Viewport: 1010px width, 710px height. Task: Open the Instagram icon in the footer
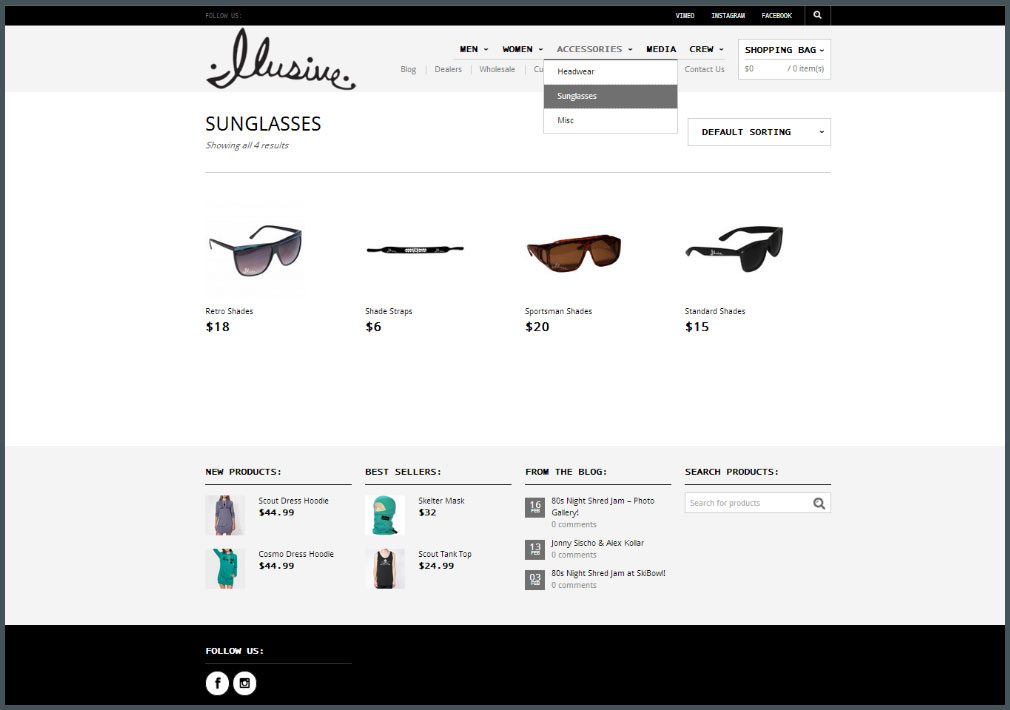pos(245,683)
